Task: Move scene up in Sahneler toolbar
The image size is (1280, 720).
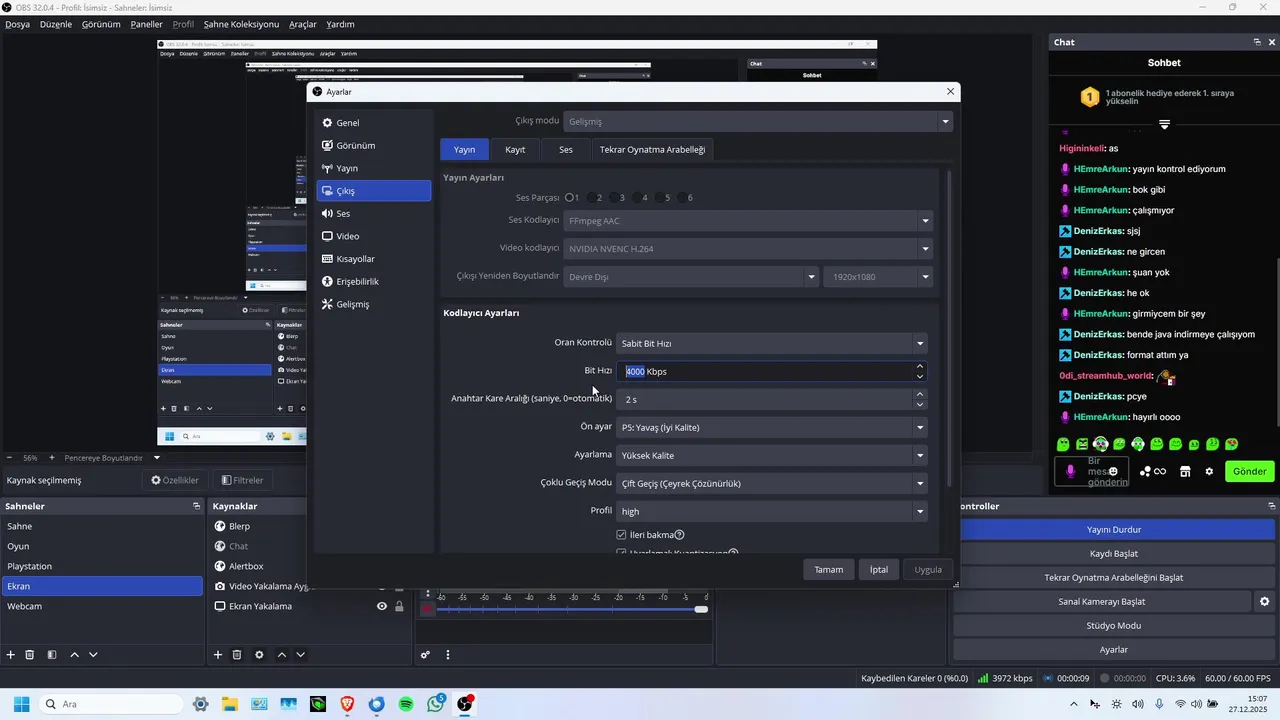Action: pos(74,655)
